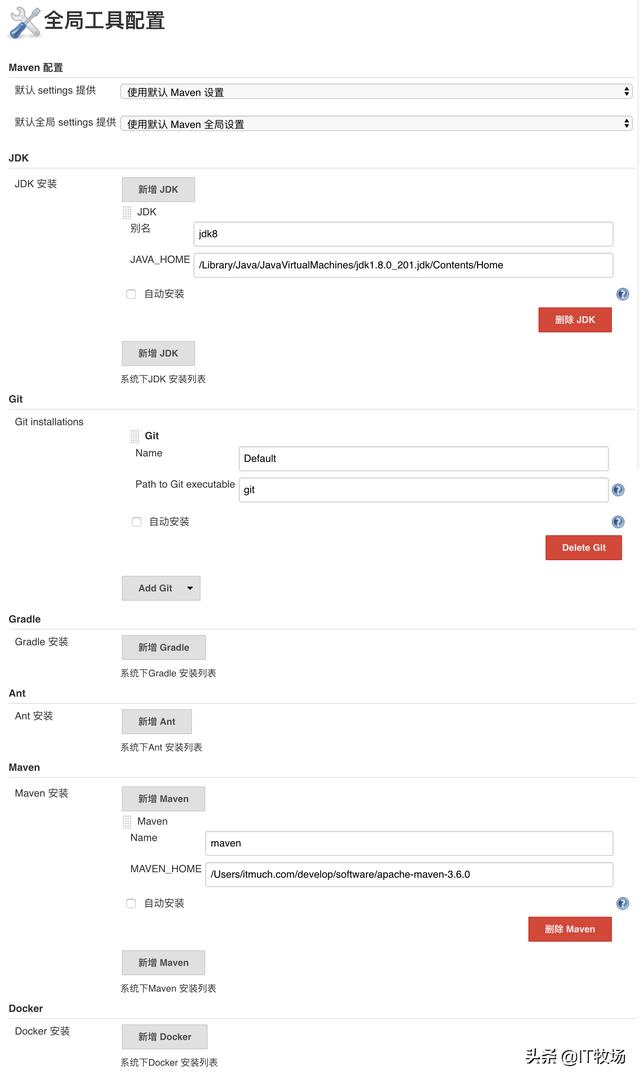This screenshot has height=1079, width=640.
Task: Click the help icon beside JDK 自动安装
Action: click(x=622, y=295)
